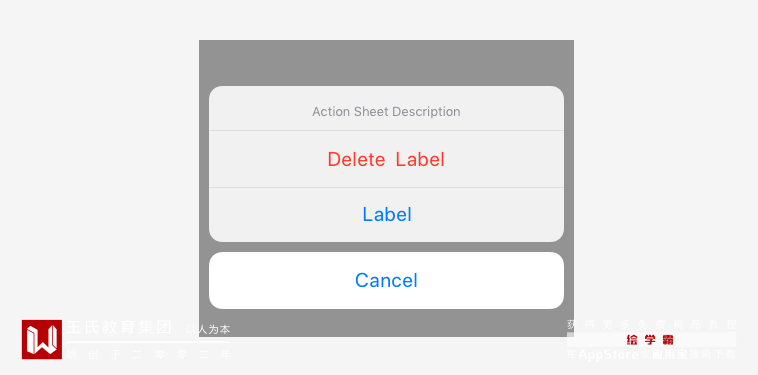Click the 始创于二零零二年 caption
The height and width of the screenshot is (375, 758).
(149, 354)
